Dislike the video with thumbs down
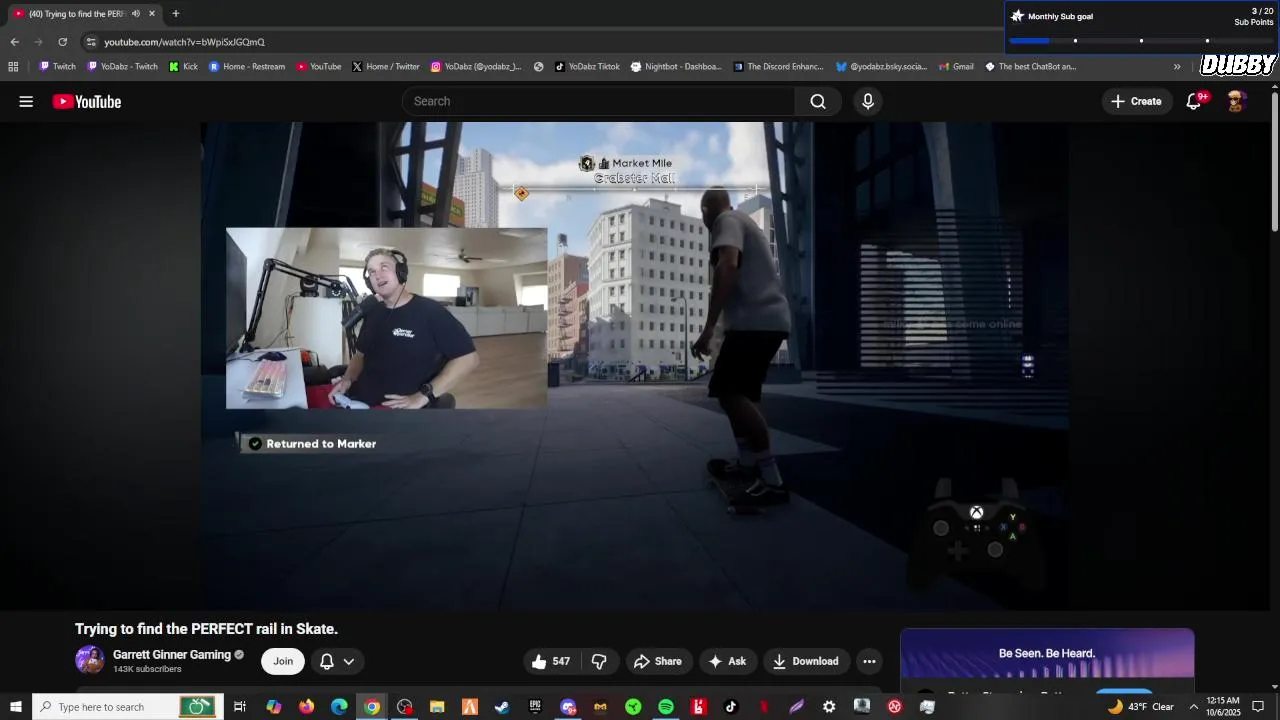This screenshot has height=720, width=1280. click(599, 661)
